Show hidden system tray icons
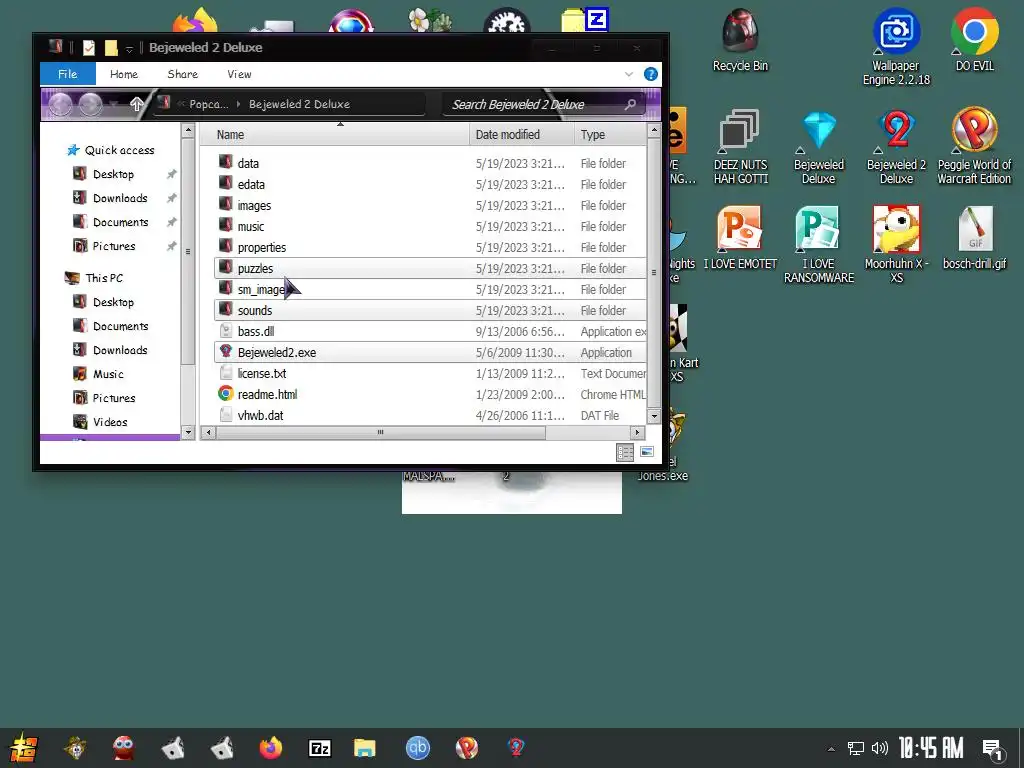 [x=831, y=748]
